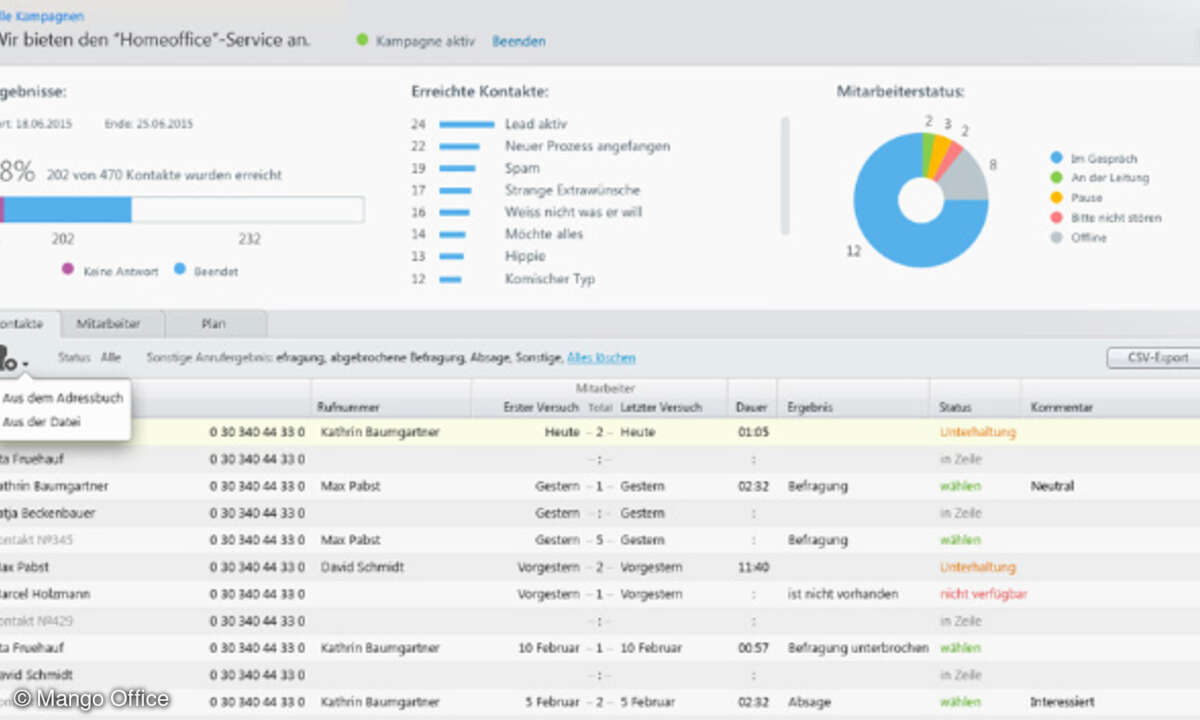This screenshot has width=1200, height=720.
Task: Select the Kontakt Nº345 row name
Action: click(x=37, y=540)
